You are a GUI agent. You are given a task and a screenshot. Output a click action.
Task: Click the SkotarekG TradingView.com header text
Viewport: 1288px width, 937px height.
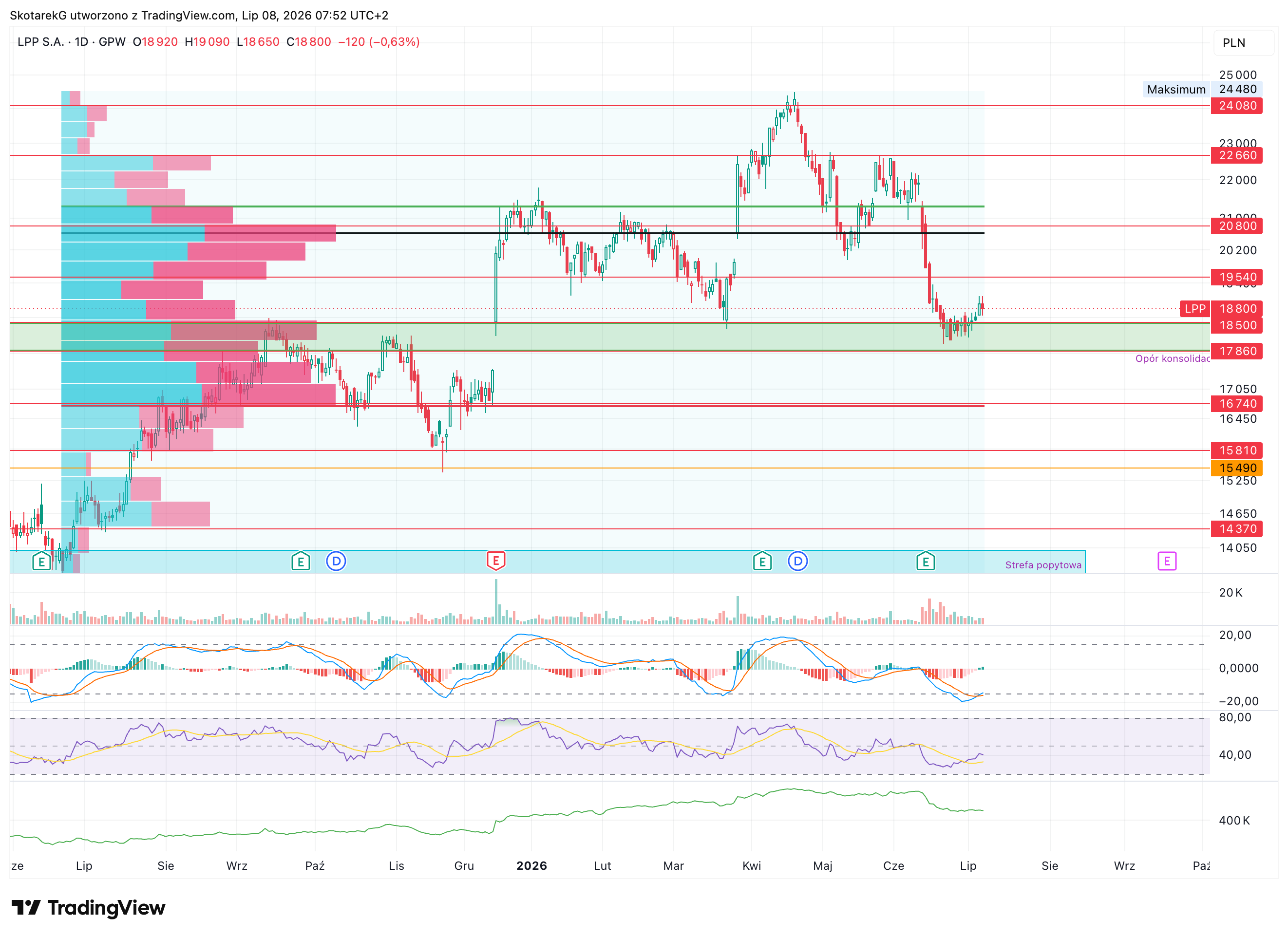point(199,15)
